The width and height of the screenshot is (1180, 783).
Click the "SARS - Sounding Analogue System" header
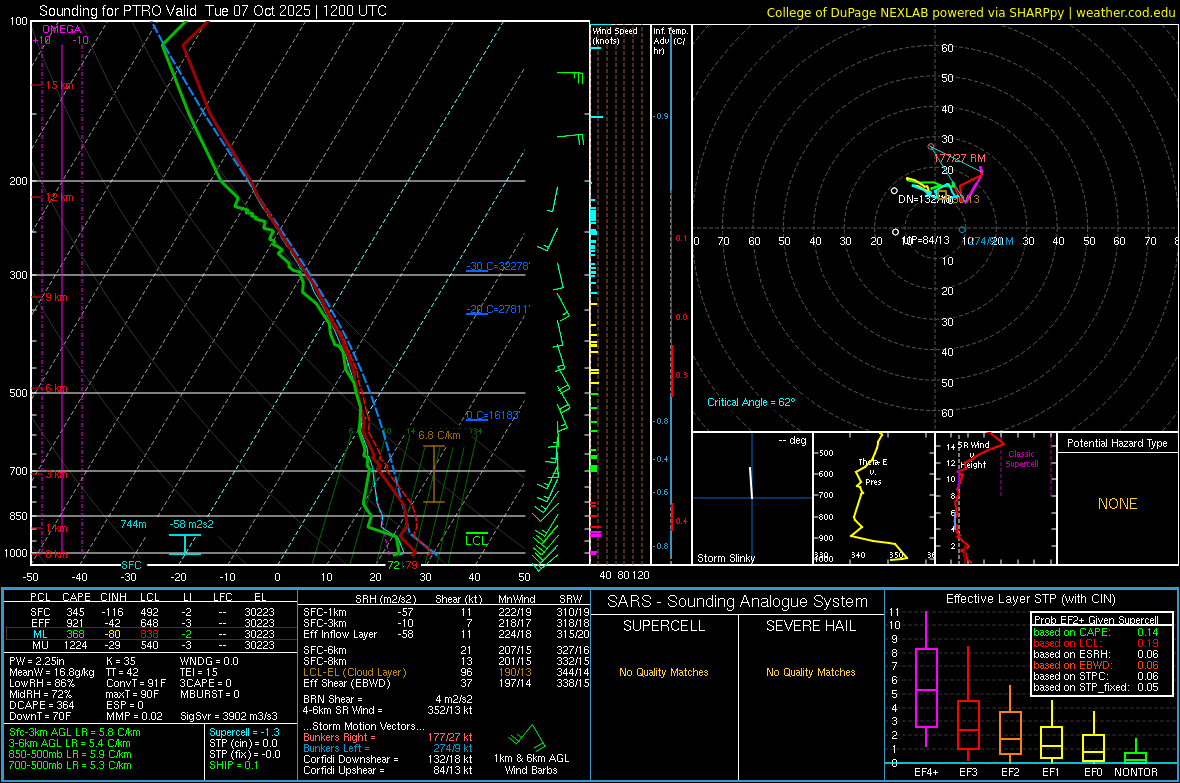tap(738, 602)
